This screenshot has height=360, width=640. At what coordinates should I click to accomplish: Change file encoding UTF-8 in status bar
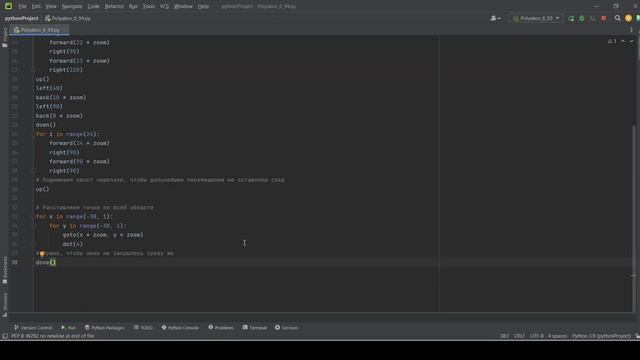click(x=536, y=336)
